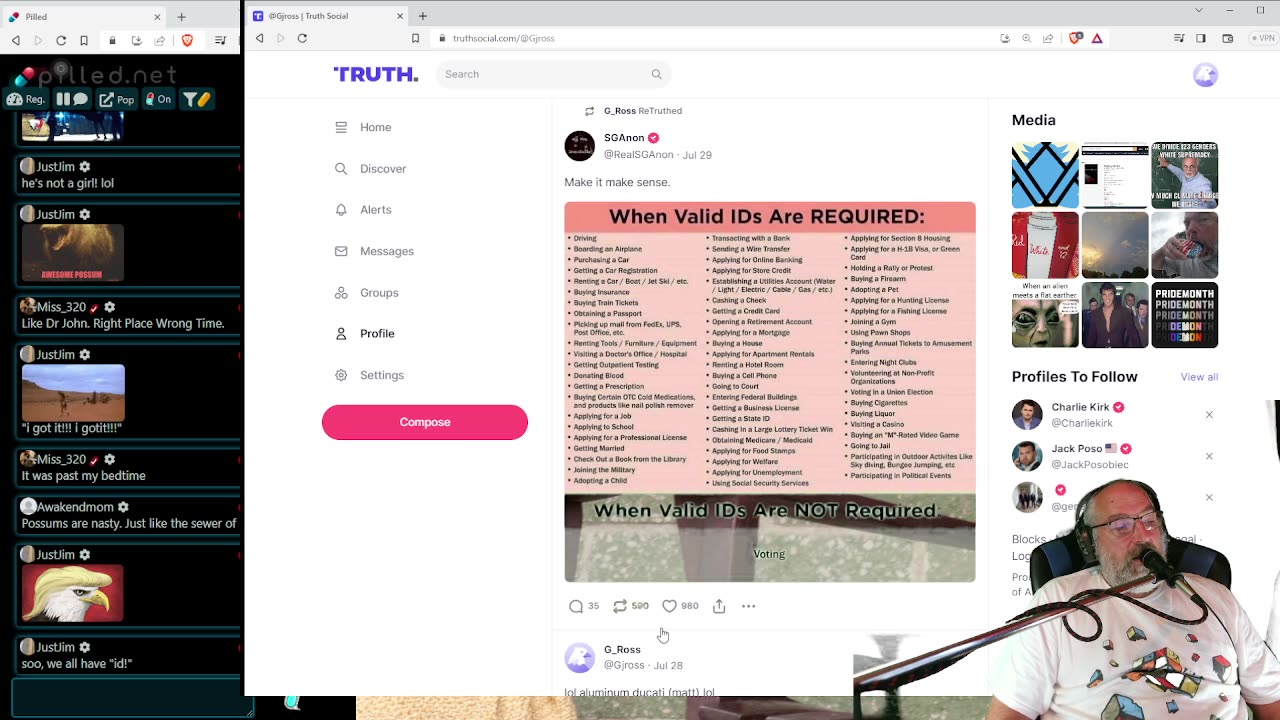This screenshot has width=1280, height=720.
Task: Open the Valid IDs image in SGAnon post
Action: click(770, 392)
